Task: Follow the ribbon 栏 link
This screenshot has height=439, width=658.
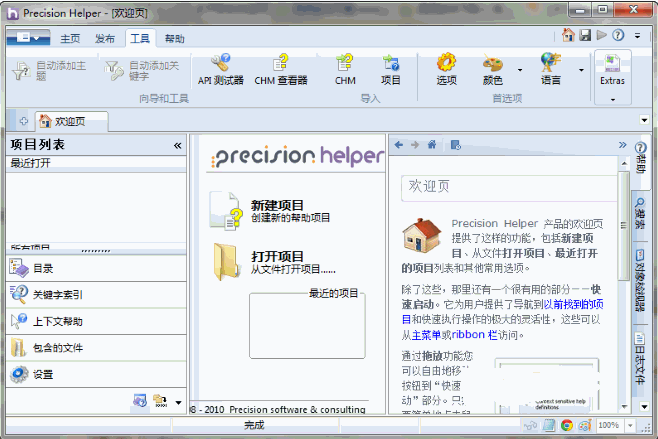Action: [x=474, y=335]
